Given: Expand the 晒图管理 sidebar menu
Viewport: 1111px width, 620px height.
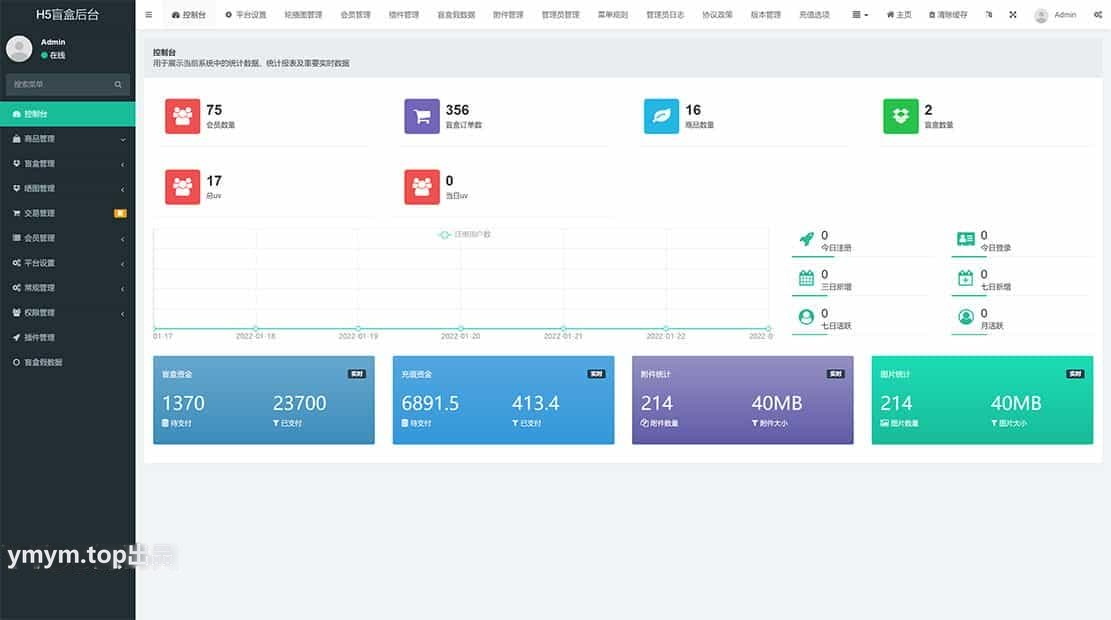Looking at the screenshot, I should [x=68, y=188].
